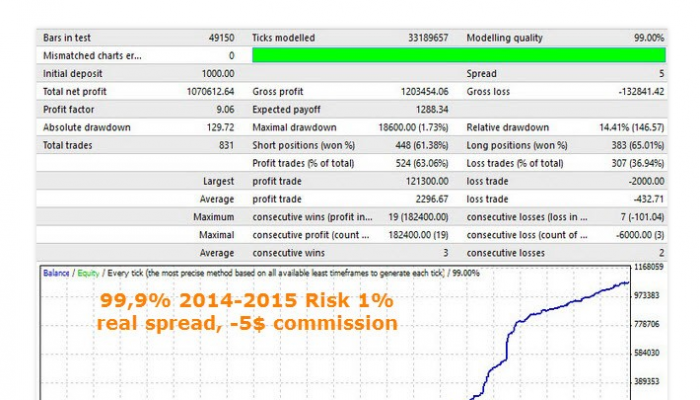Click average consecutive wins value 3

click(446, 253)
